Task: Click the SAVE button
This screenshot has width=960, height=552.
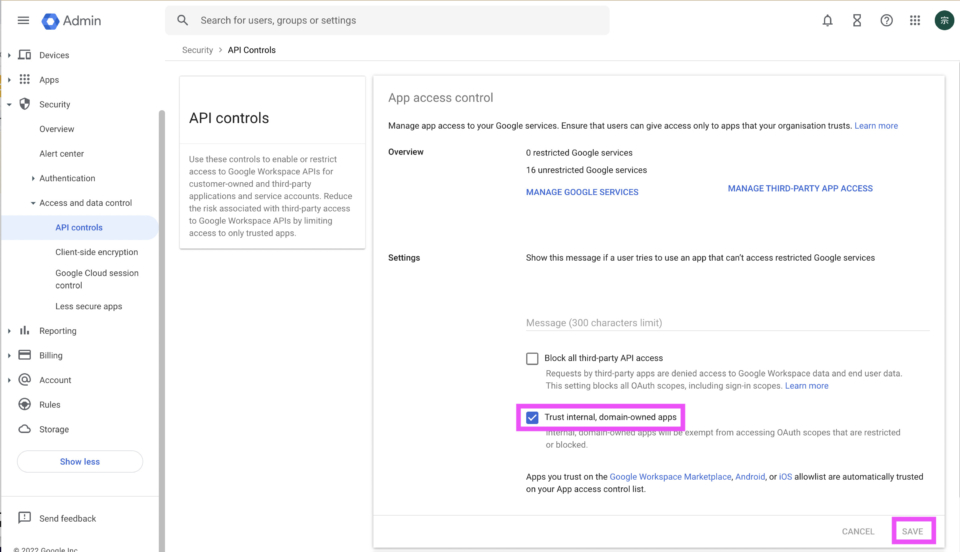Action: 912,531
